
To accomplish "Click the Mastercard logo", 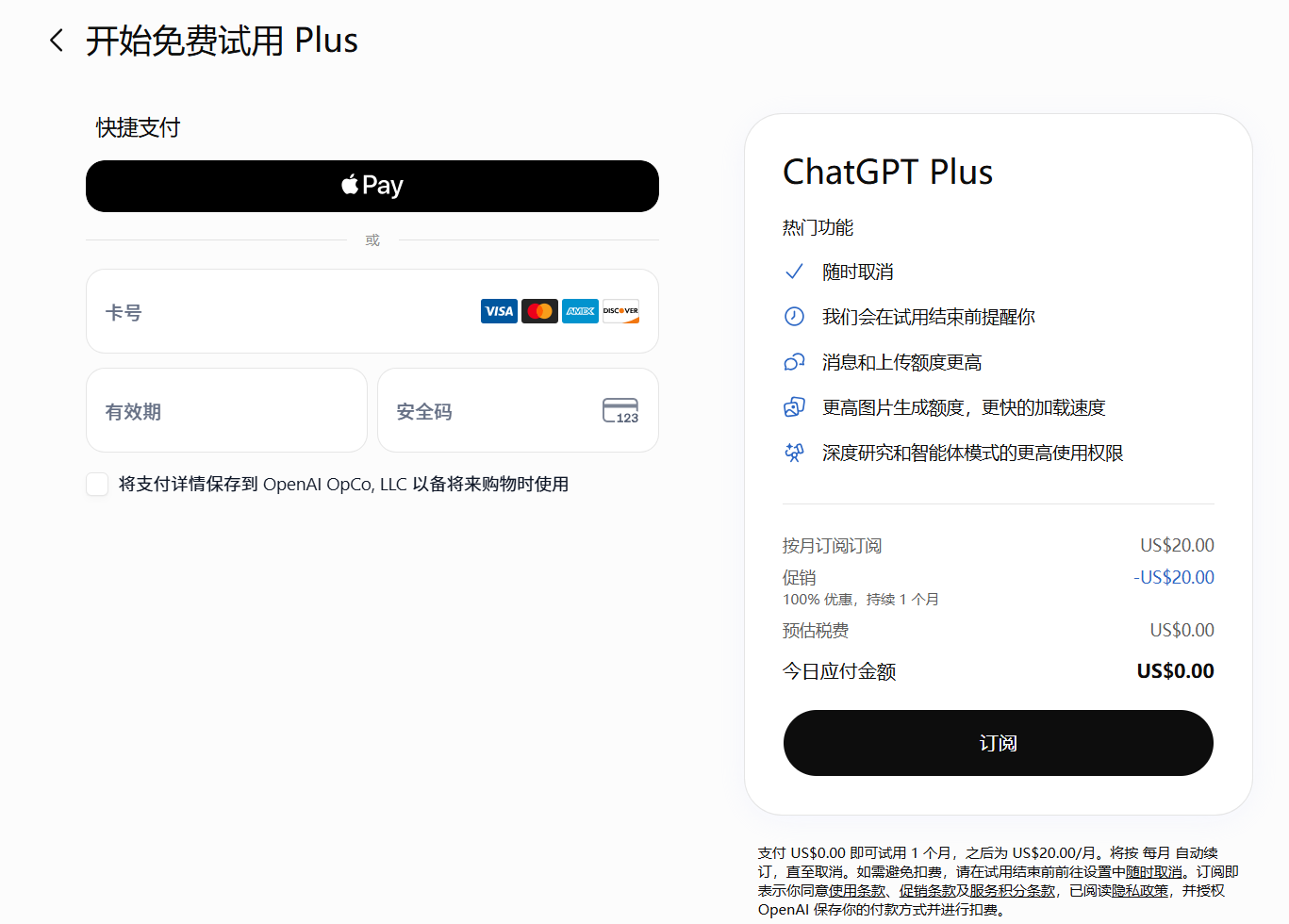I will tap(539, 311).
